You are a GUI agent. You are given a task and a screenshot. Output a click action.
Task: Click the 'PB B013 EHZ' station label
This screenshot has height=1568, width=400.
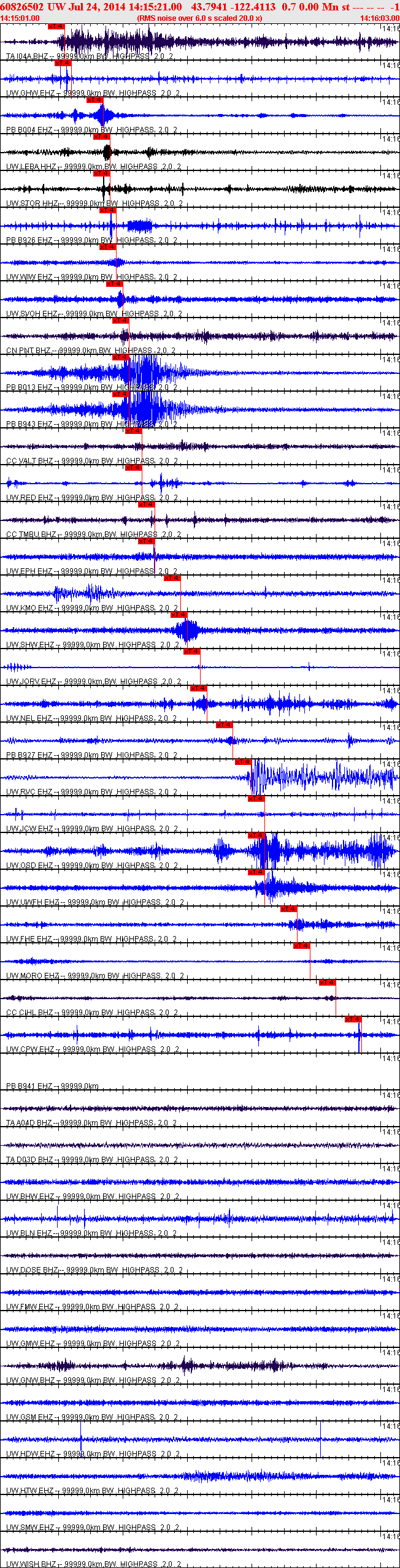(29, 387)
